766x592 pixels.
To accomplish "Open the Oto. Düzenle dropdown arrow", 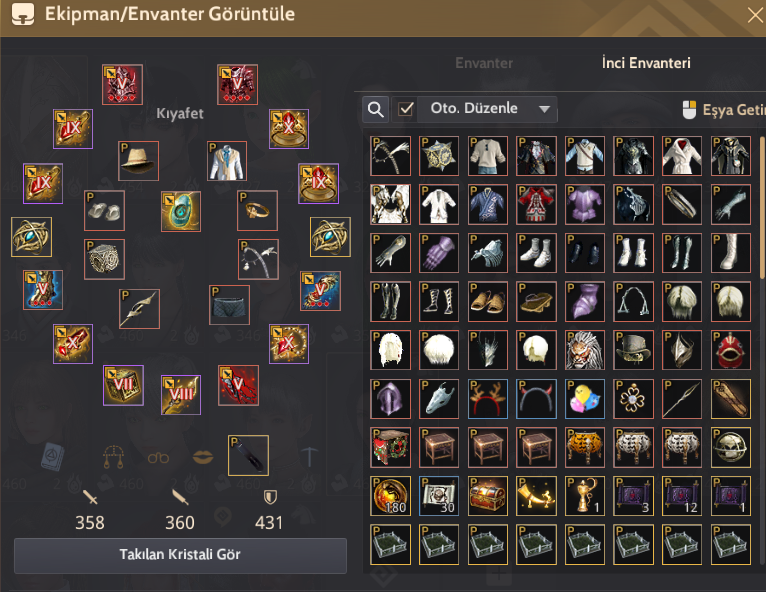I will pos(544,109).
